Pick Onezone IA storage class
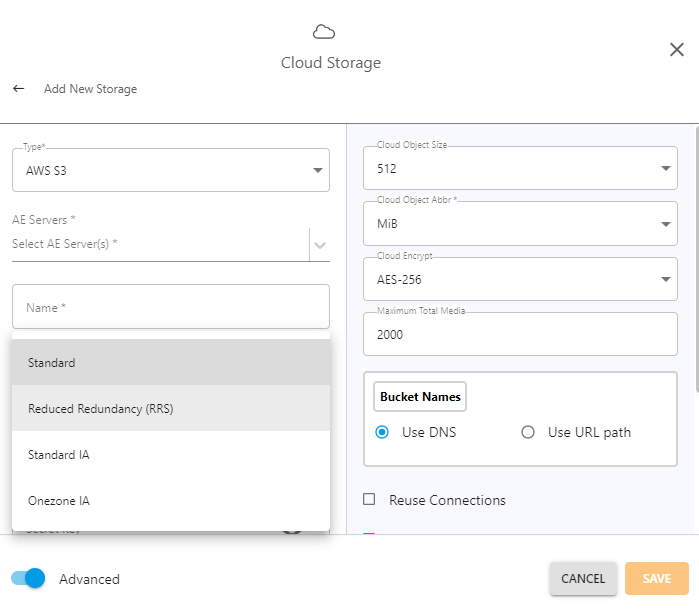This screenshot has height=615, width=699. [x=171, y=501]
